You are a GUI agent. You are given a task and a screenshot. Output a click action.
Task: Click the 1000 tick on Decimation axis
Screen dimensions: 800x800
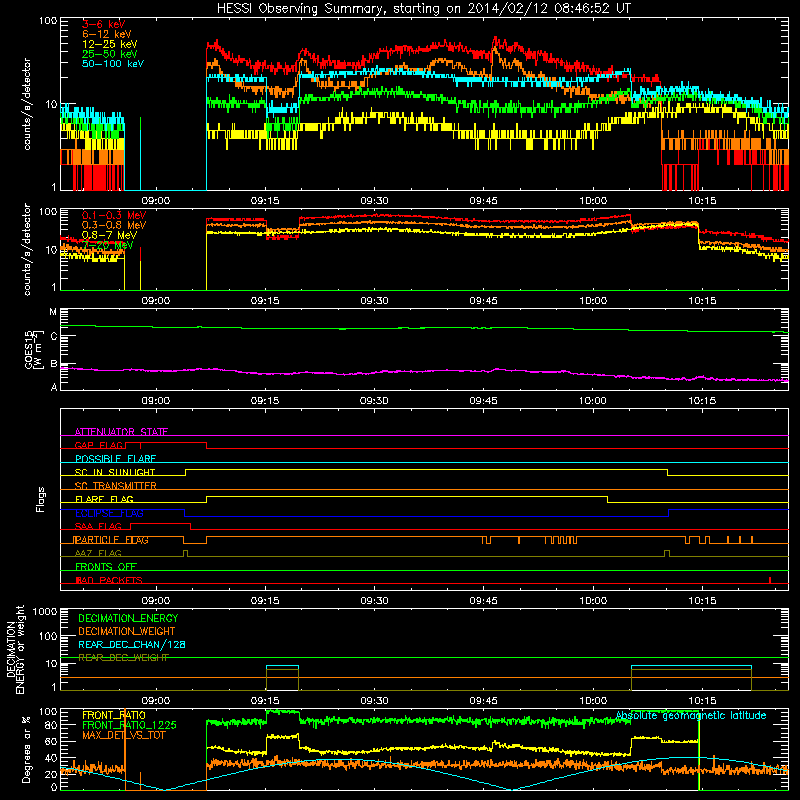click(45, 611)
